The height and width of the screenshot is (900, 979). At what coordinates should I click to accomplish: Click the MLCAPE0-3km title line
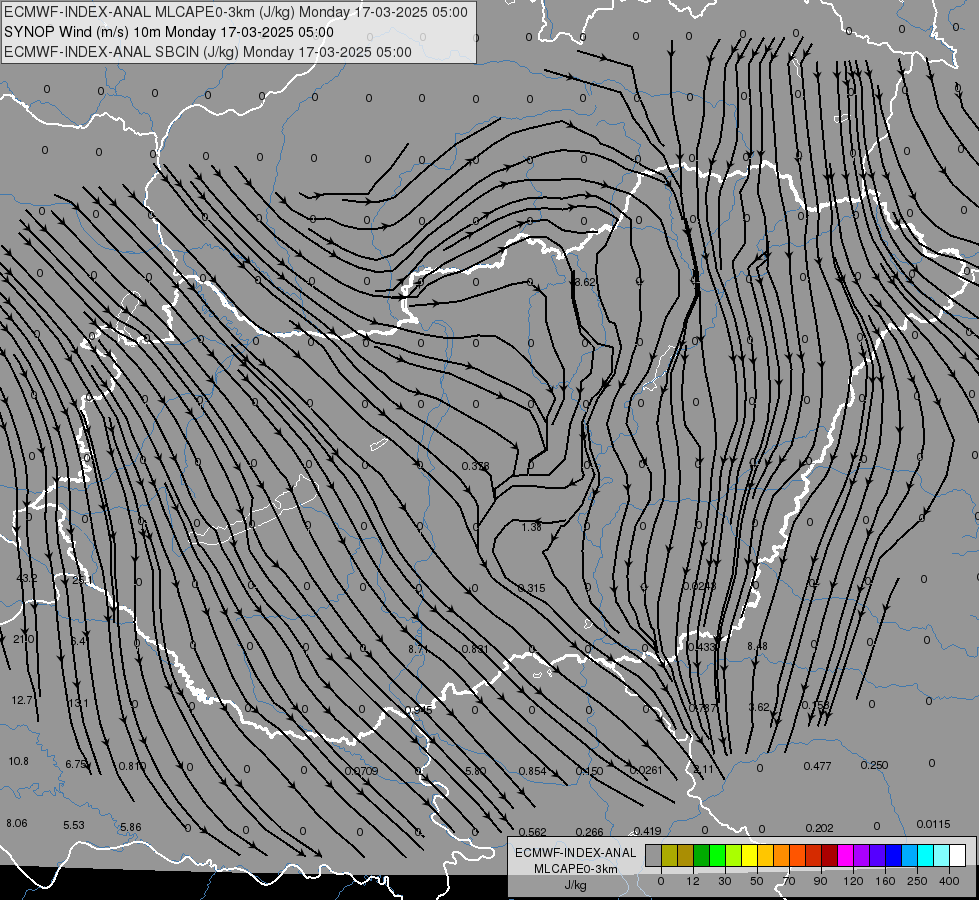[235, 12]
